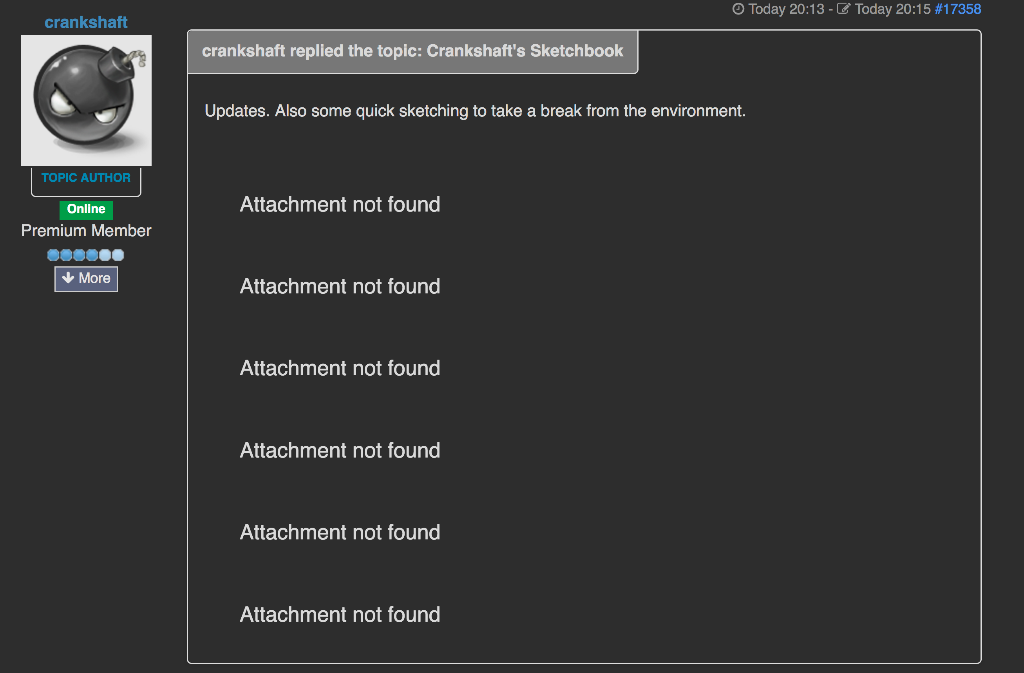
Task: Click the second Attachment not found placeholder
Action: coord(340,286)
